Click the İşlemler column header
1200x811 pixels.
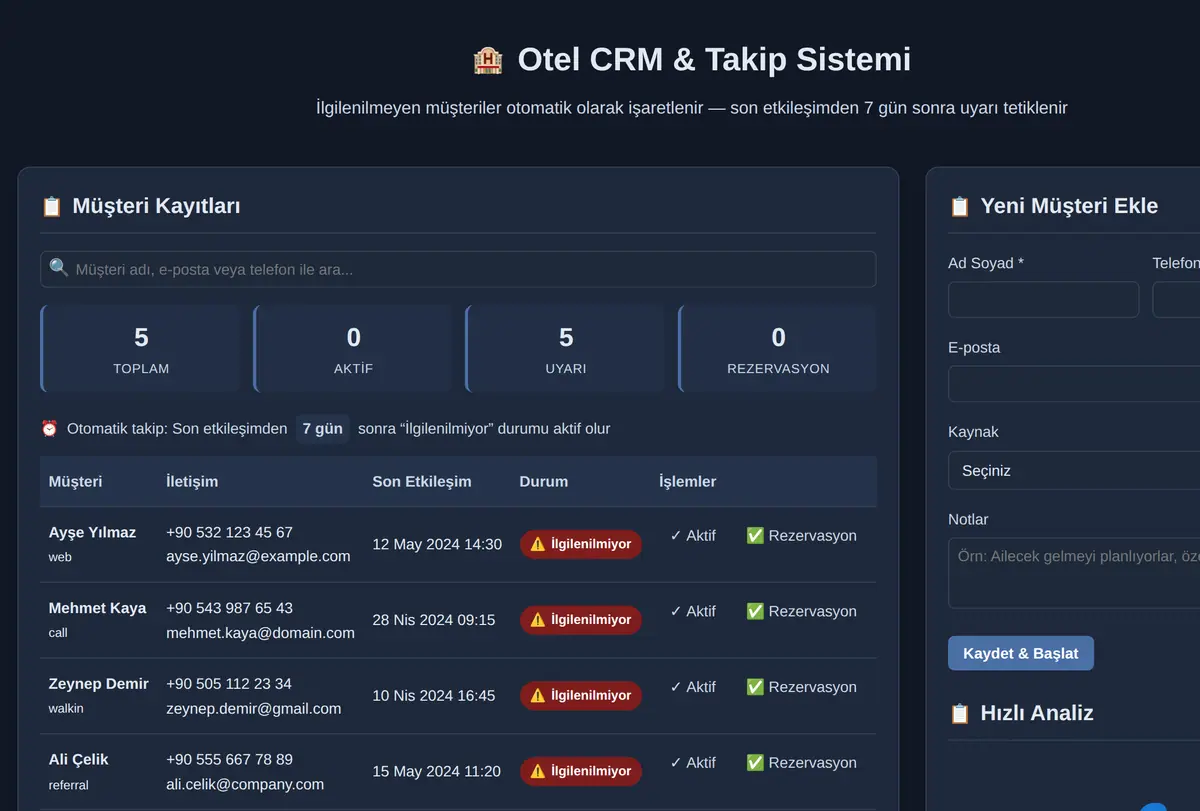[x=688, y=481]
